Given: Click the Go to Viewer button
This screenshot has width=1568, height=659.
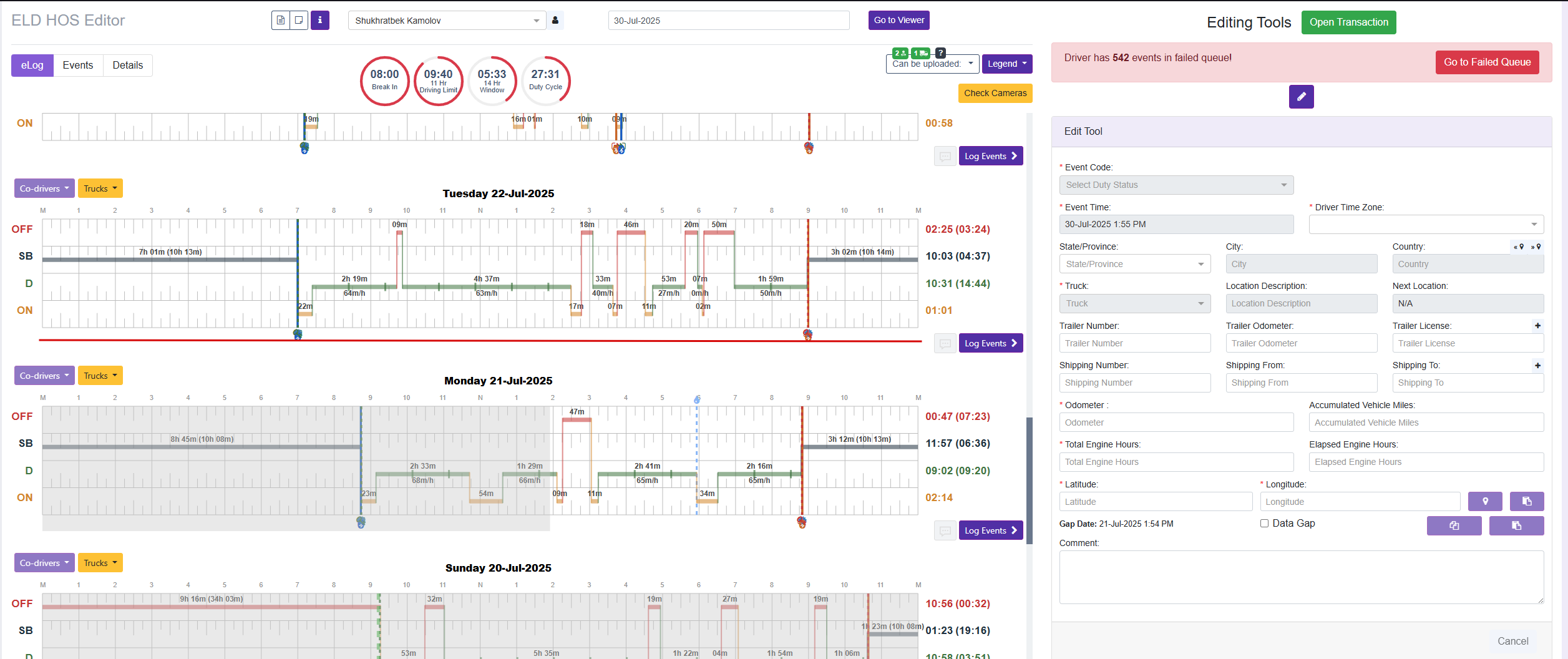Looking at the screenshot, I should click(x=898, y=20).
